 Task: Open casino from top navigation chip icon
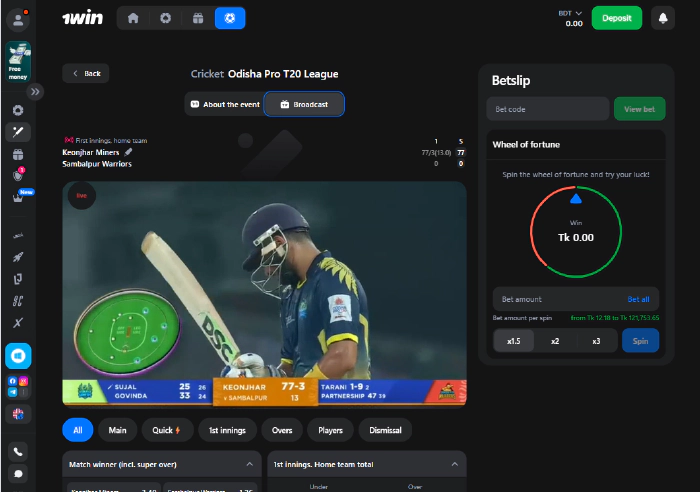166,18
